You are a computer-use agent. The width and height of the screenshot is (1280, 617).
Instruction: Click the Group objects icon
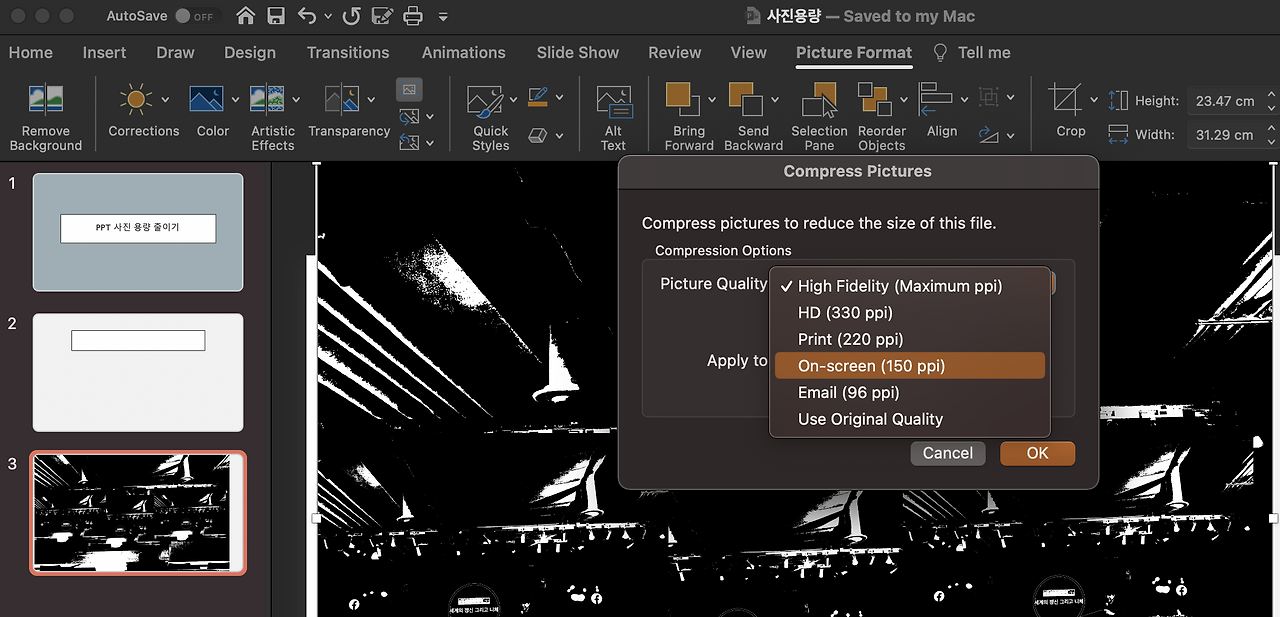coord(989,97)
